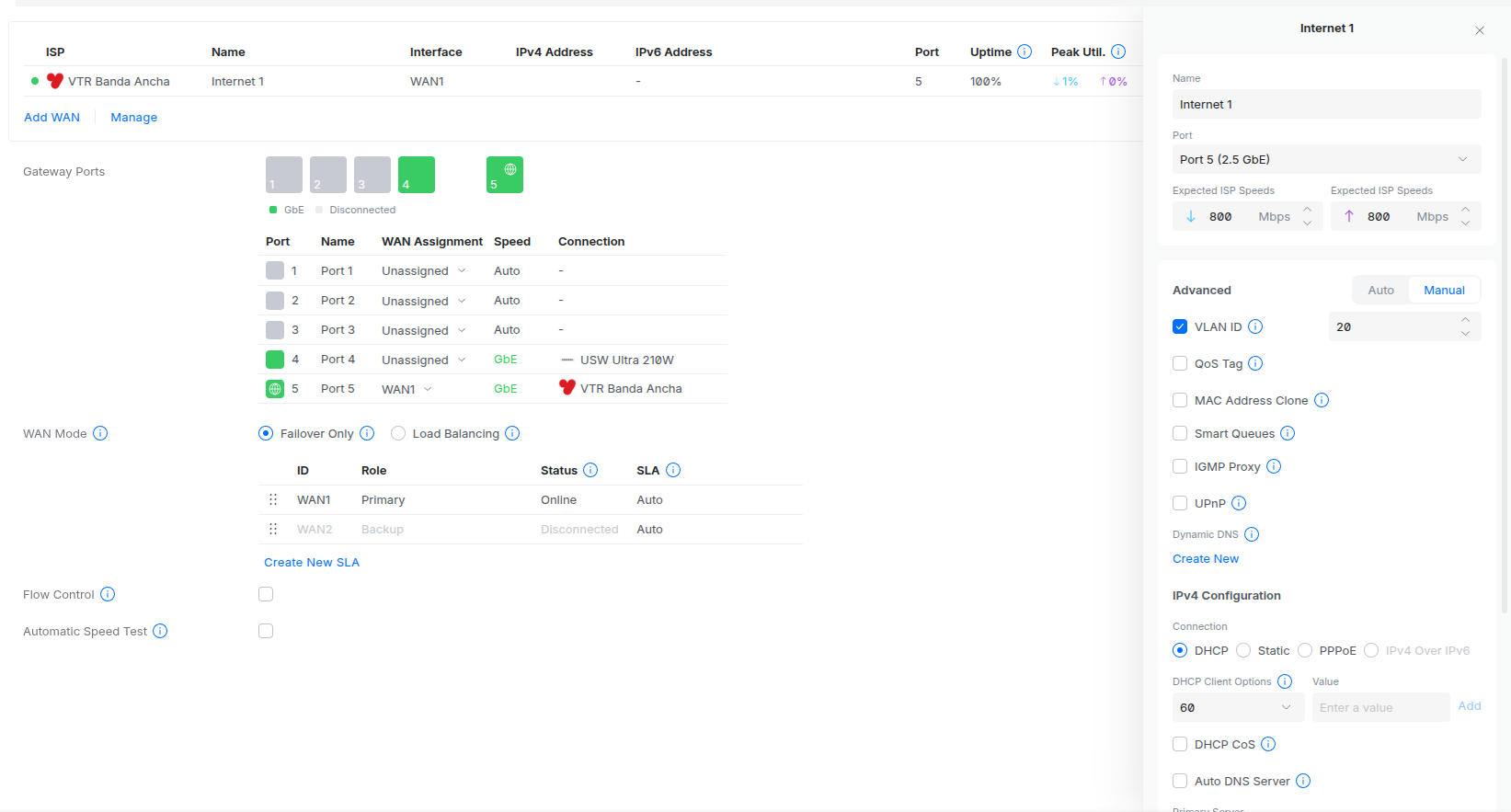Open the Port 5 (2.5 GbE) dropdown
Screen dimensions: 1511x812
click(1325, 159)
